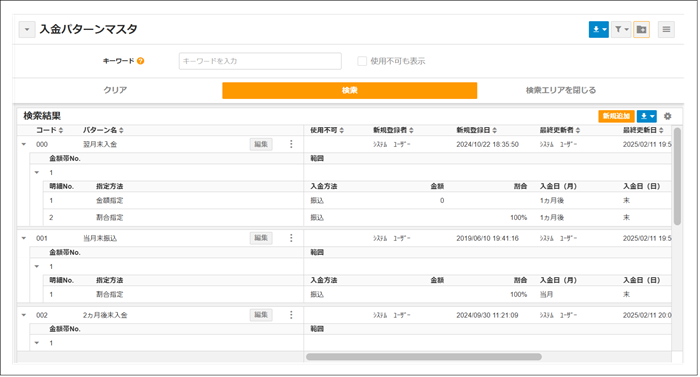The image size is (700, 377).
Task: Click 当月 value in row 001 details
Action: (x=546, y=294)
